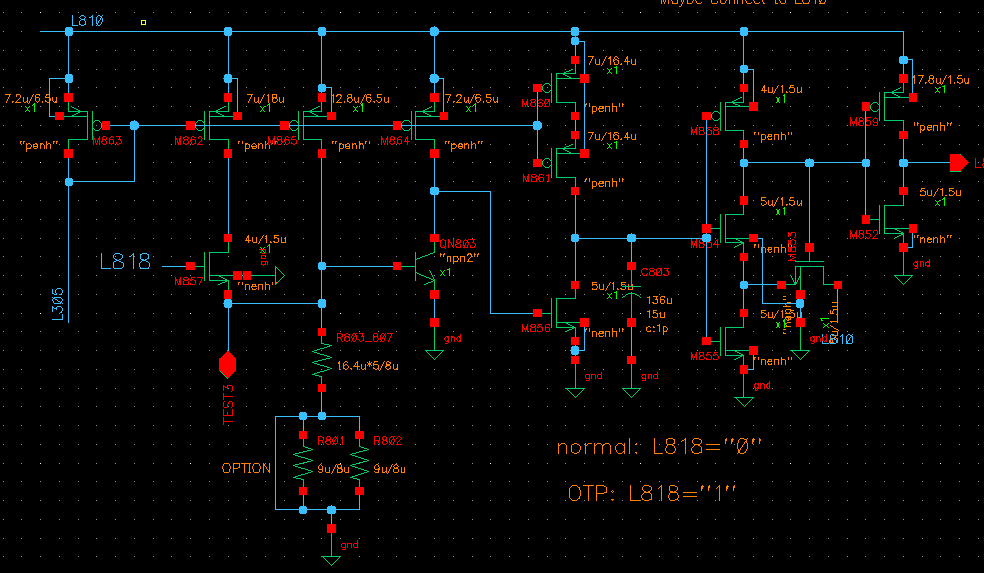Click the R803_807 instance name text
This screenshot has height=573, width=984.
click(365, 338)
